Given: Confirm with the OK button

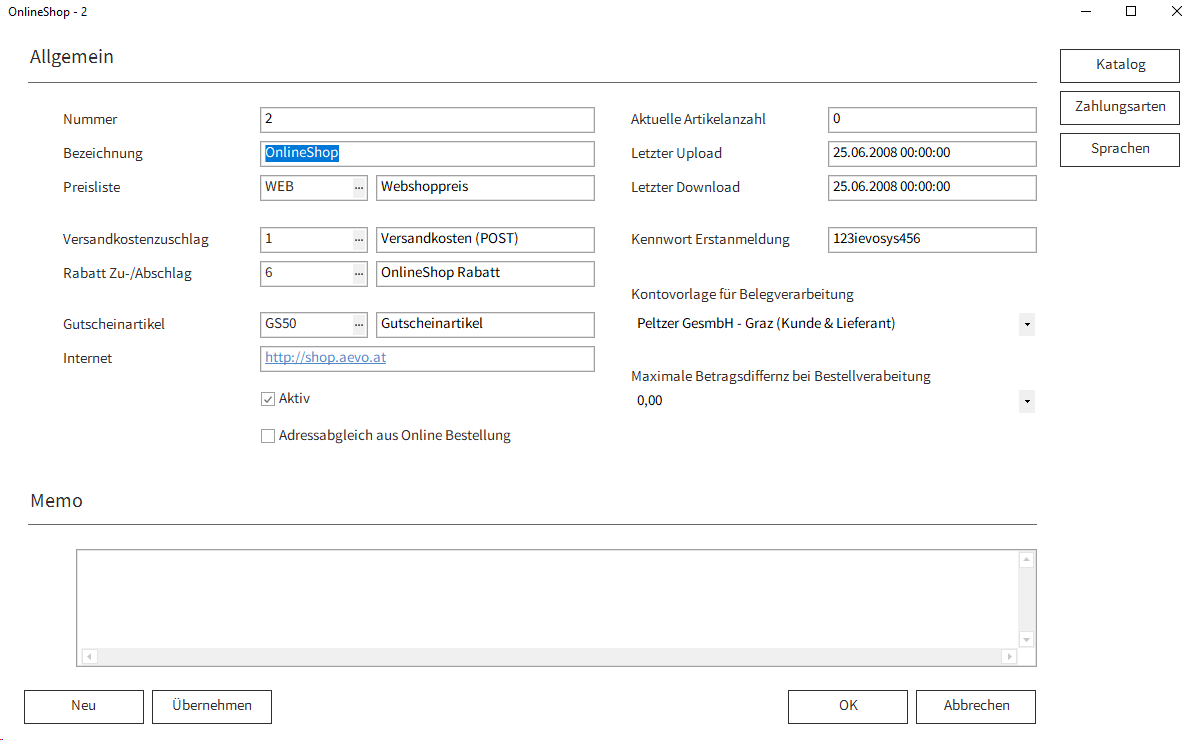Looking at the screenshot, I should (847, 706).
